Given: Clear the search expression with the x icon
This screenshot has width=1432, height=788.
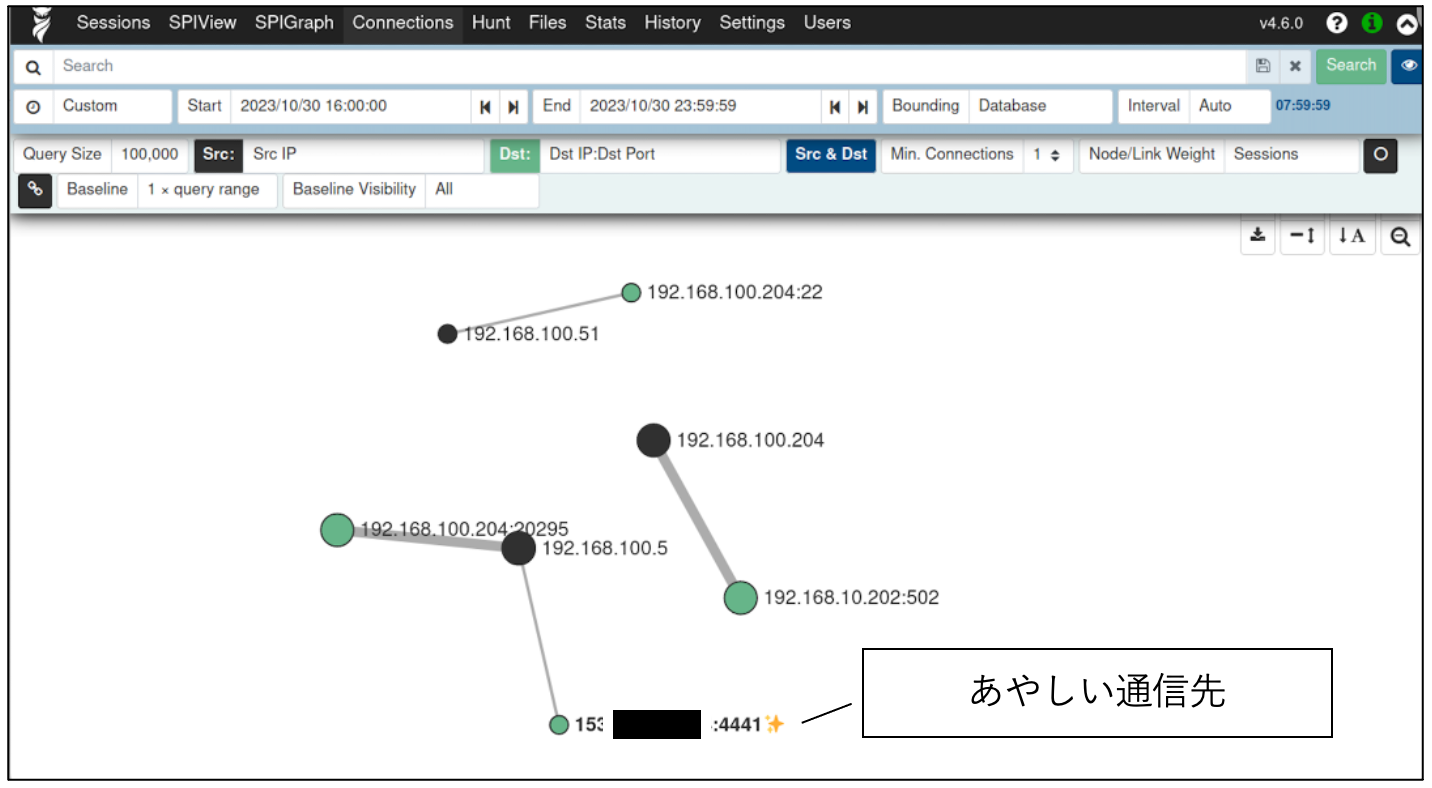Looking at the screenshot, I should click(1295, 66).
